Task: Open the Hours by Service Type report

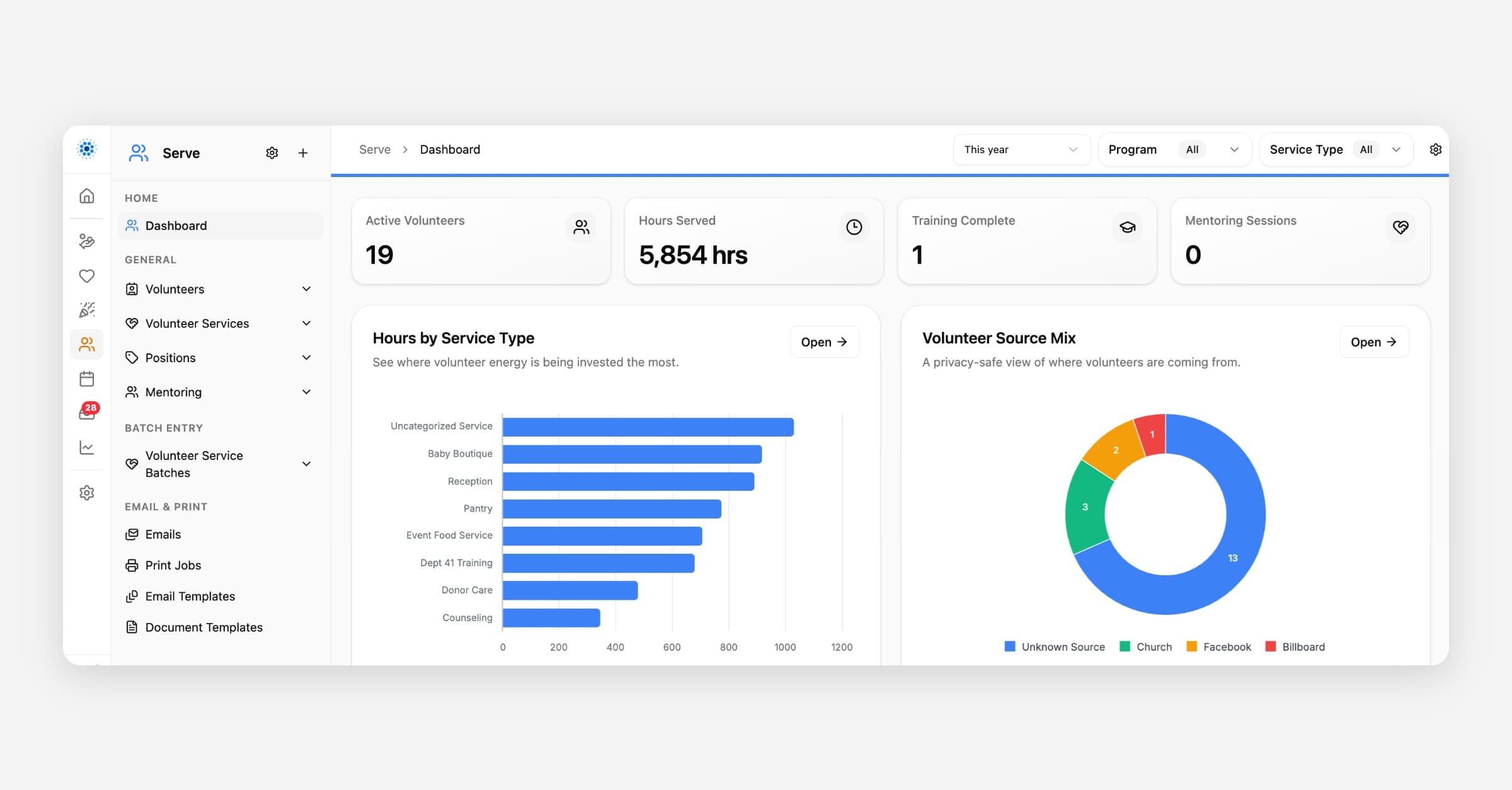Action: point(825,342)
